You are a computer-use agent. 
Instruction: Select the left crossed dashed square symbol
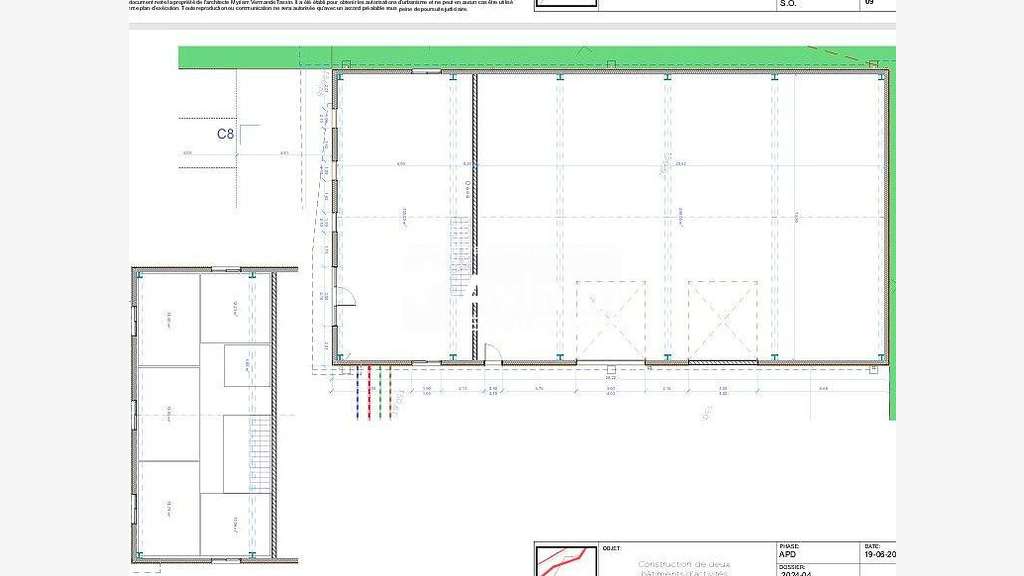point(611,320)
